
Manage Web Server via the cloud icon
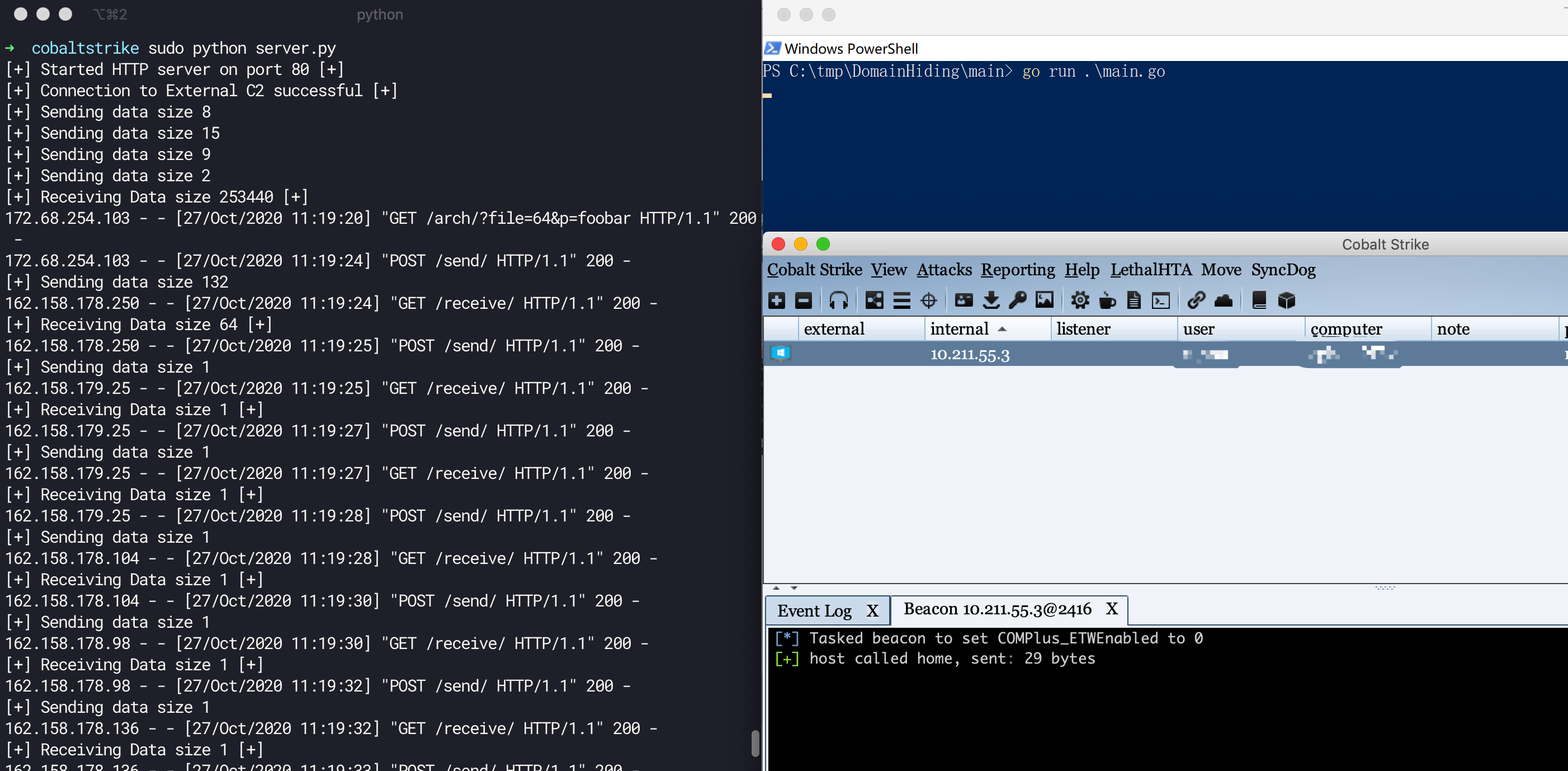(1224, 300)
